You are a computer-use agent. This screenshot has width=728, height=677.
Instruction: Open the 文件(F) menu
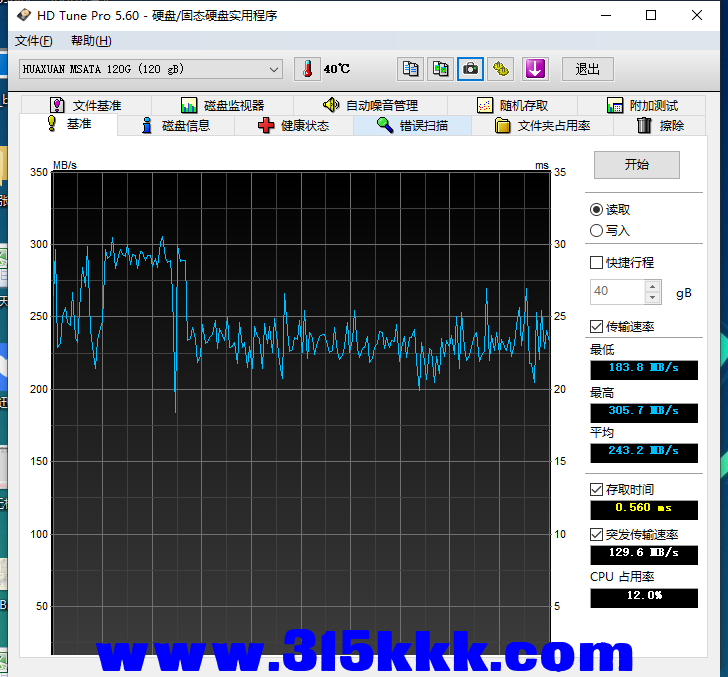pyautogui.click(x=33, y=41)
